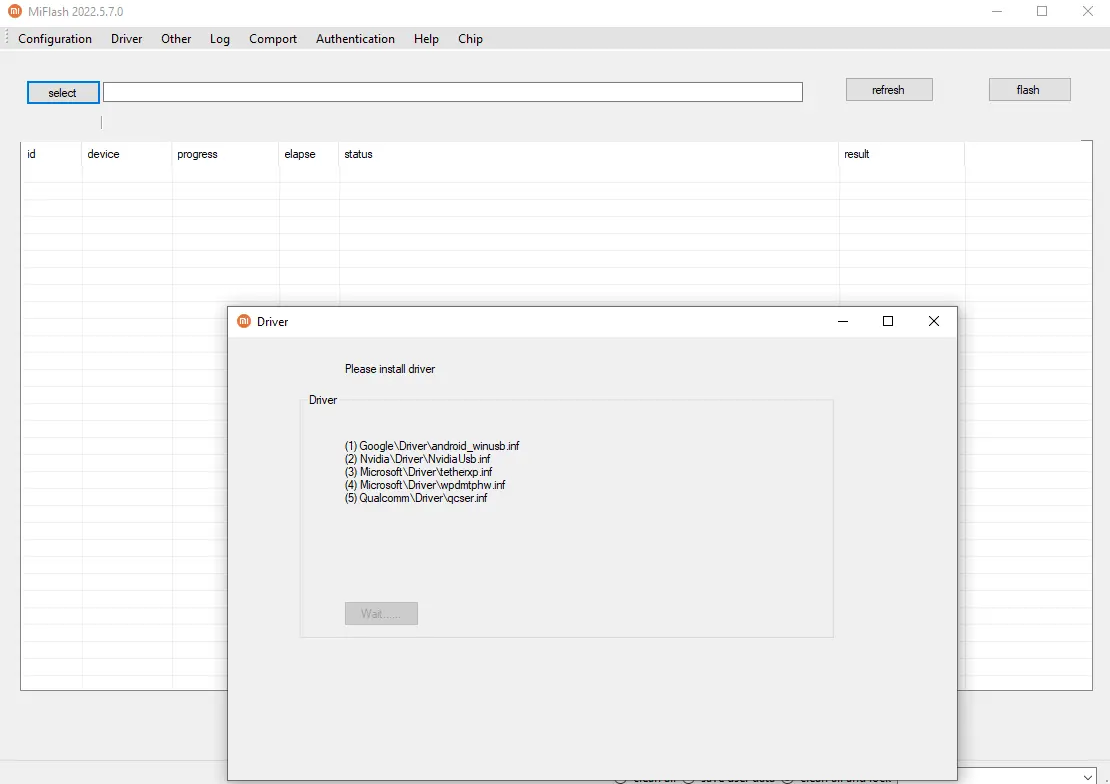Click the MiFlash app icon in title bar
The width and height of the screenshot is (1110, 784).
(15, 11)
